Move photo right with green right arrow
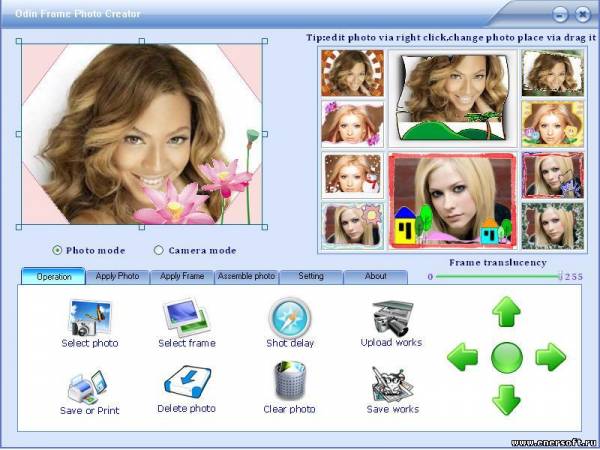Image resolution: width=600 pixels, height=450 pixels. pyautogui.click(x=551, y=357)
